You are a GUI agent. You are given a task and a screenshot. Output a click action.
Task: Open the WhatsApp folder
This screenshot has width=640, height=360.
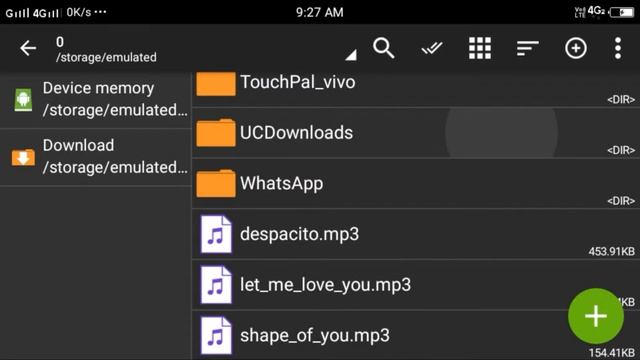pos(416,184)
